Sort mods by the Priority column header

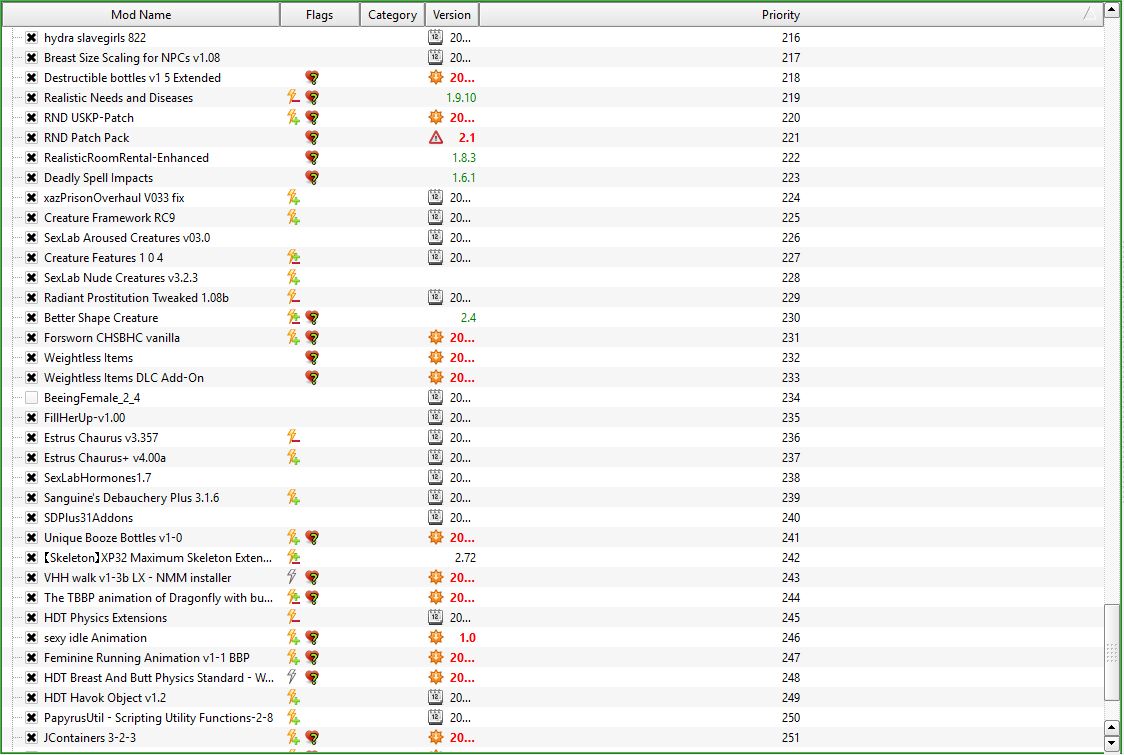tap(780, 15)
